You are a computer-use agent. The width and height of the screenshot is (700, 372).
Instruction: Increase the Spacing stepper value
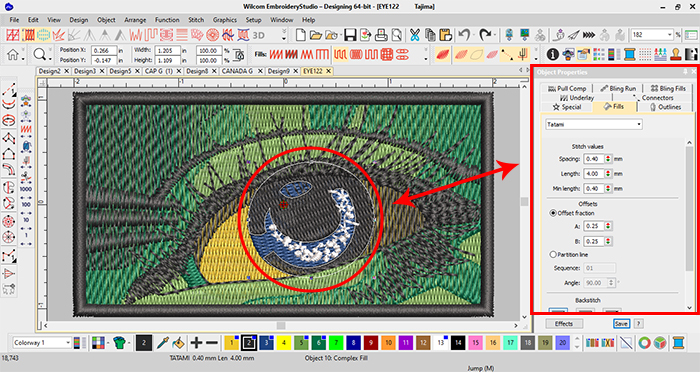(608, 157)
